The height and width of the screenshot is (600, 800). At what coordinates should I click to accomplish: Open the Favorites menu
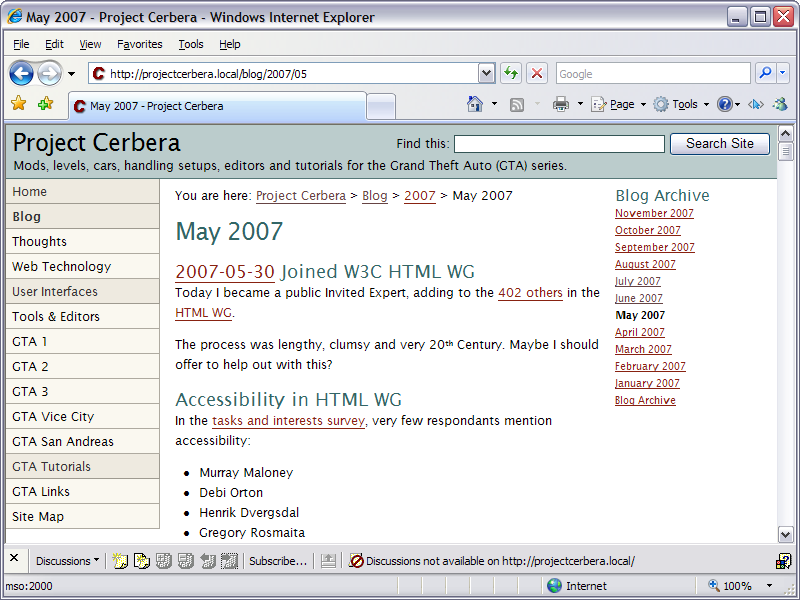139,44
